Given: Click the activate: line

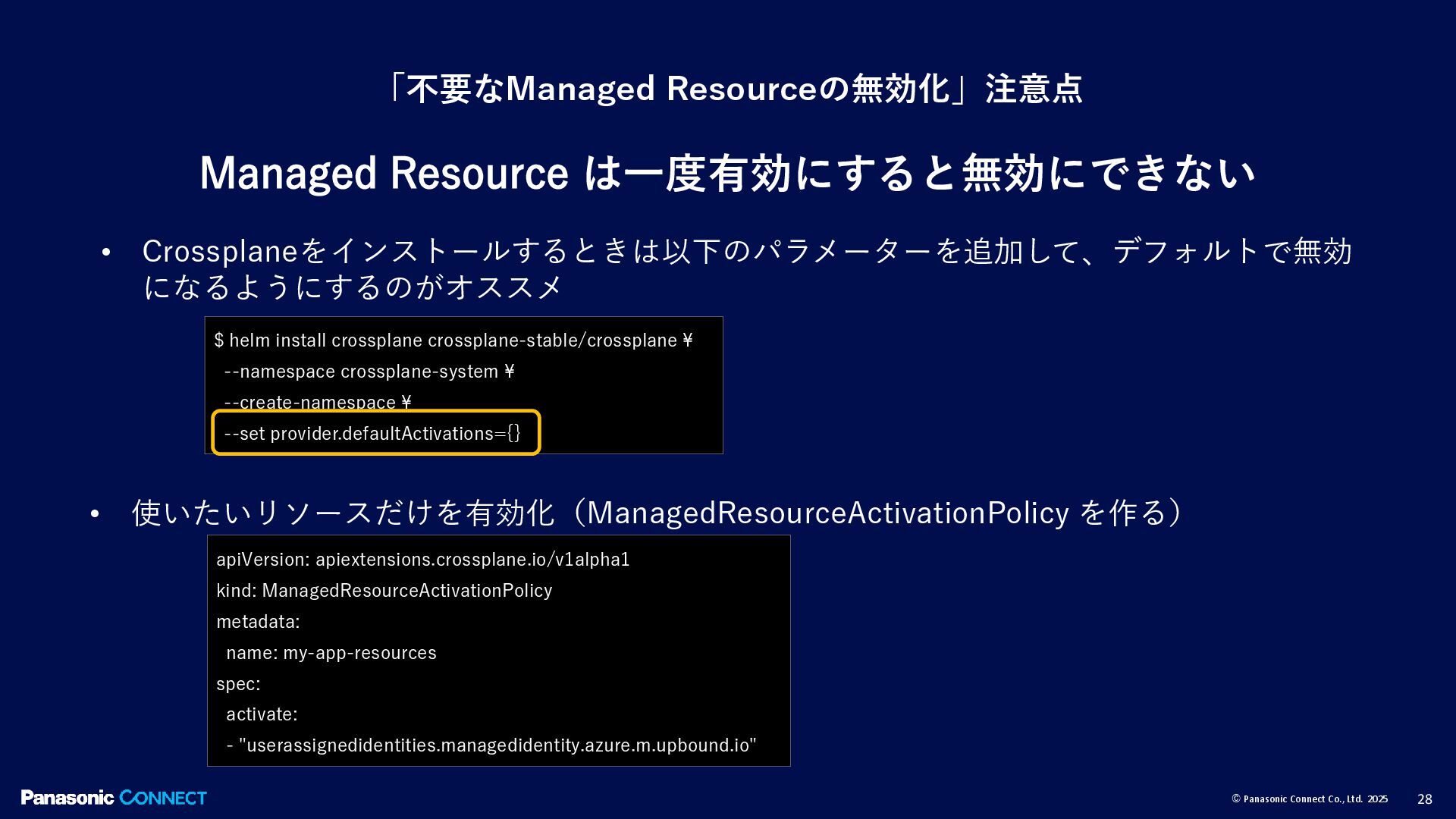Looking at the screenshot, I should tap(262, 714).
